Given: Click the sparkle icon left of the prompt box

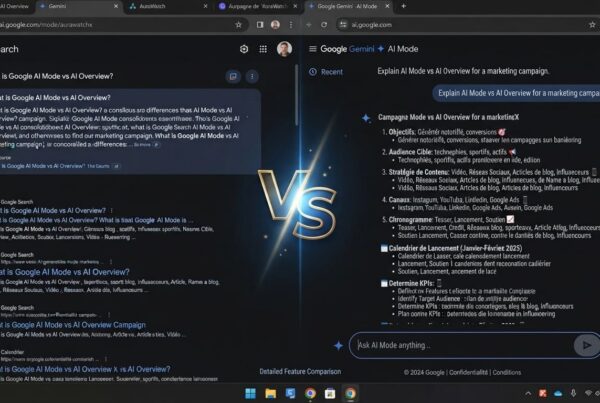Looking at the screenshot, I should 338,346.
